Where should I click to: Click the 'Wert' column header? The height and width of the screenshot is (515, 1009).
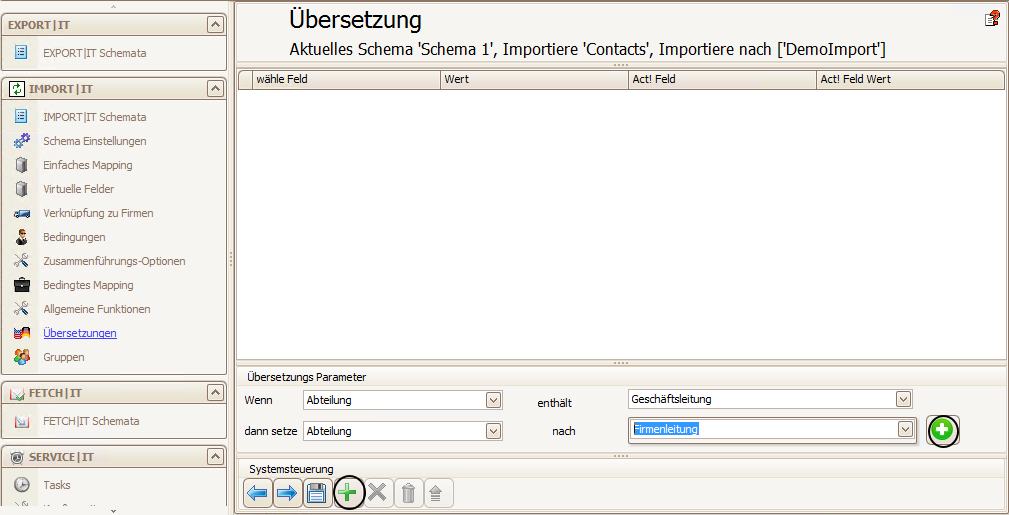click(x=534, y=79)
